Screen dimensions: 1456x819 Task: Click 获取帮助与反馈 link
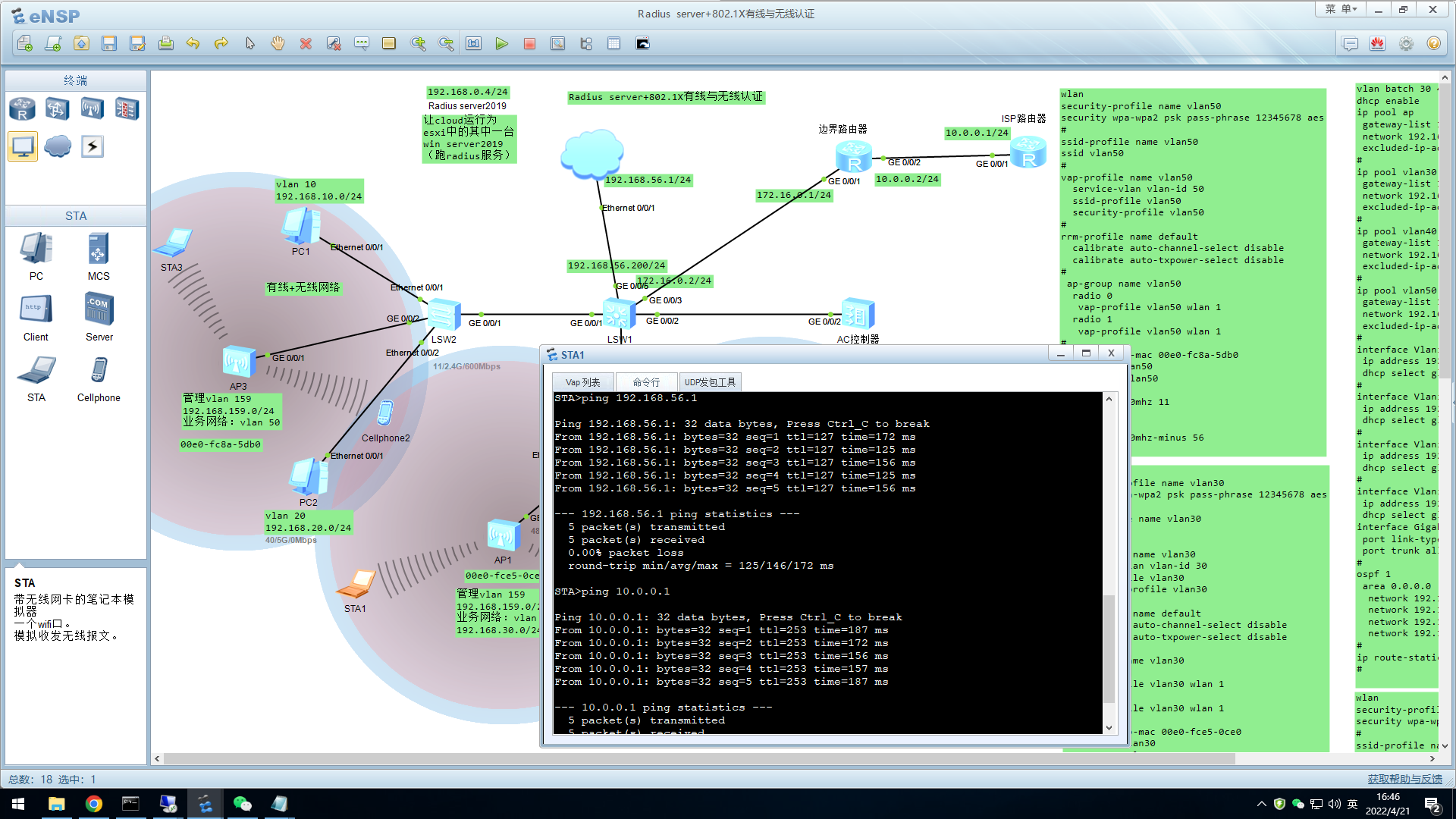point(1404,779)
